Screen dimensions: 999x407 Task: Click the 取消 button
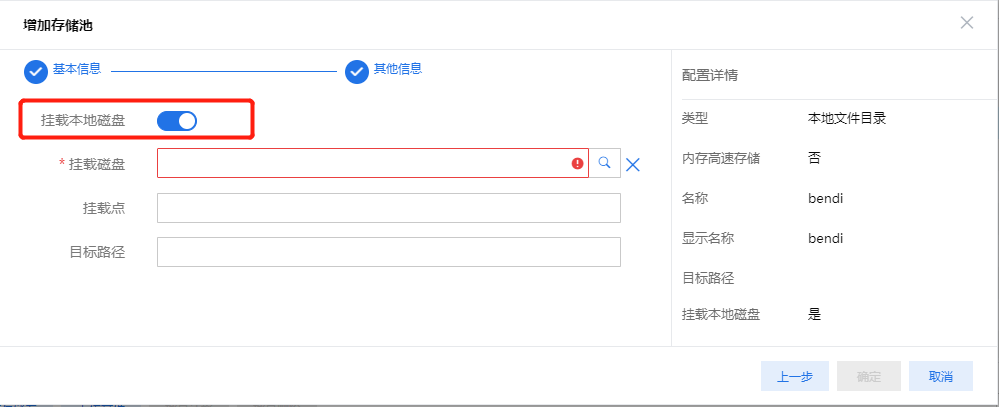[940, 377]
